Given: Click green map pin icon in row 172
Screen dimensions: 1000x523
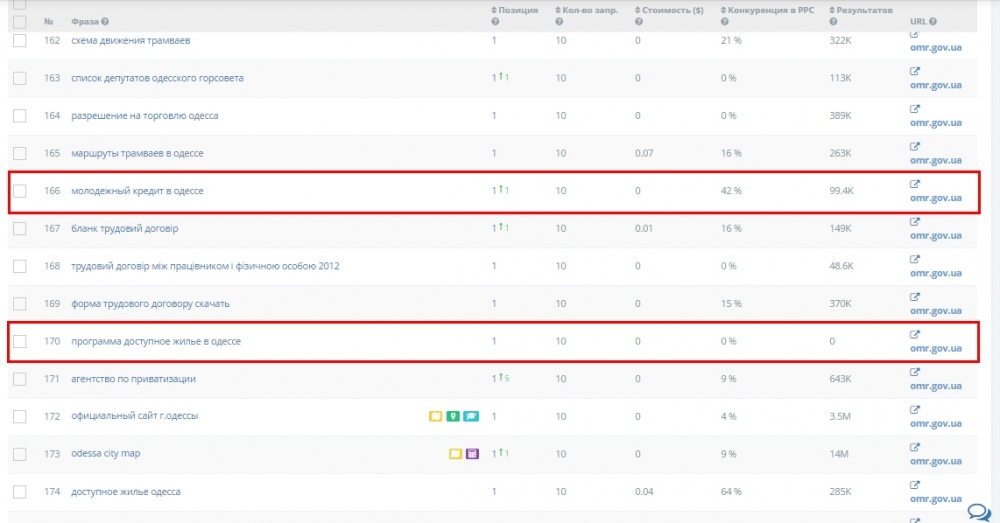Looking at the screenshot, I should click(x=453, y=416).
